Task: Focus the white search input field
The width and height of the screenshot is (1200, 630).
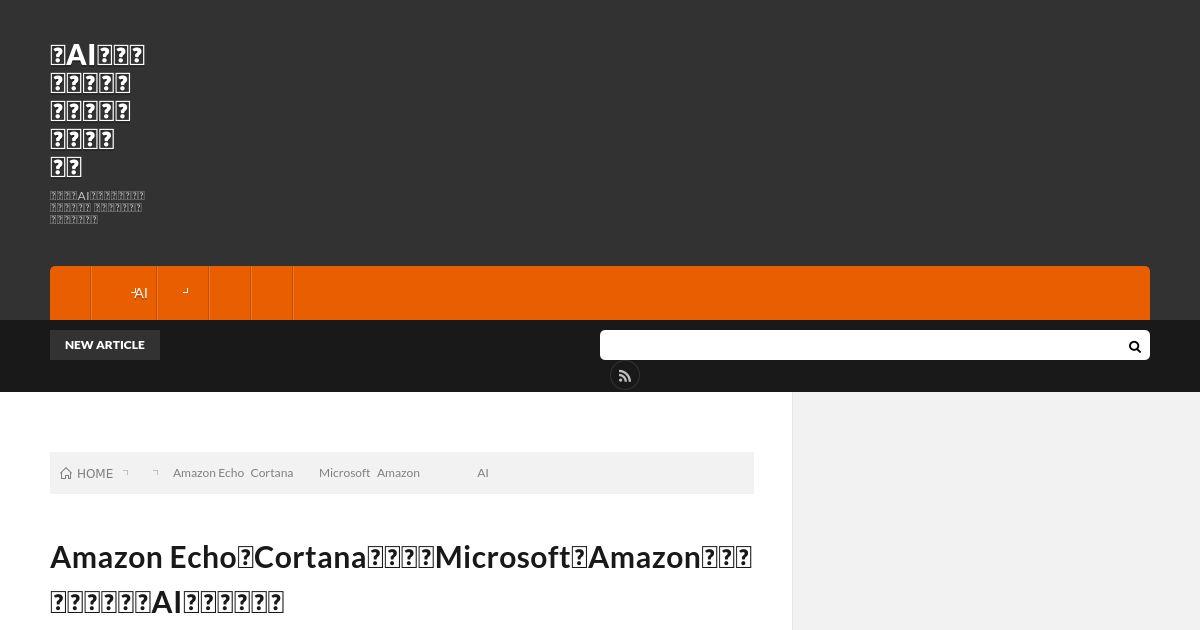Action: [x=860, y=345]
